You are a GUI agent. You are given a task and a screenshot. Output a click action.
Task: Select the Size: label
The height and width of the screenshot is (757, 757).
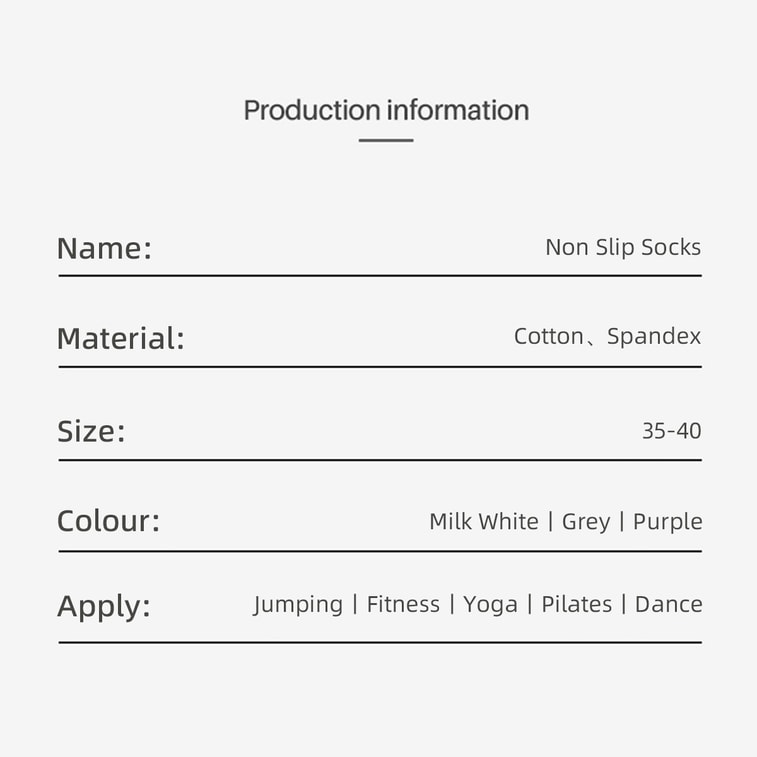click(x=91, y=432)
